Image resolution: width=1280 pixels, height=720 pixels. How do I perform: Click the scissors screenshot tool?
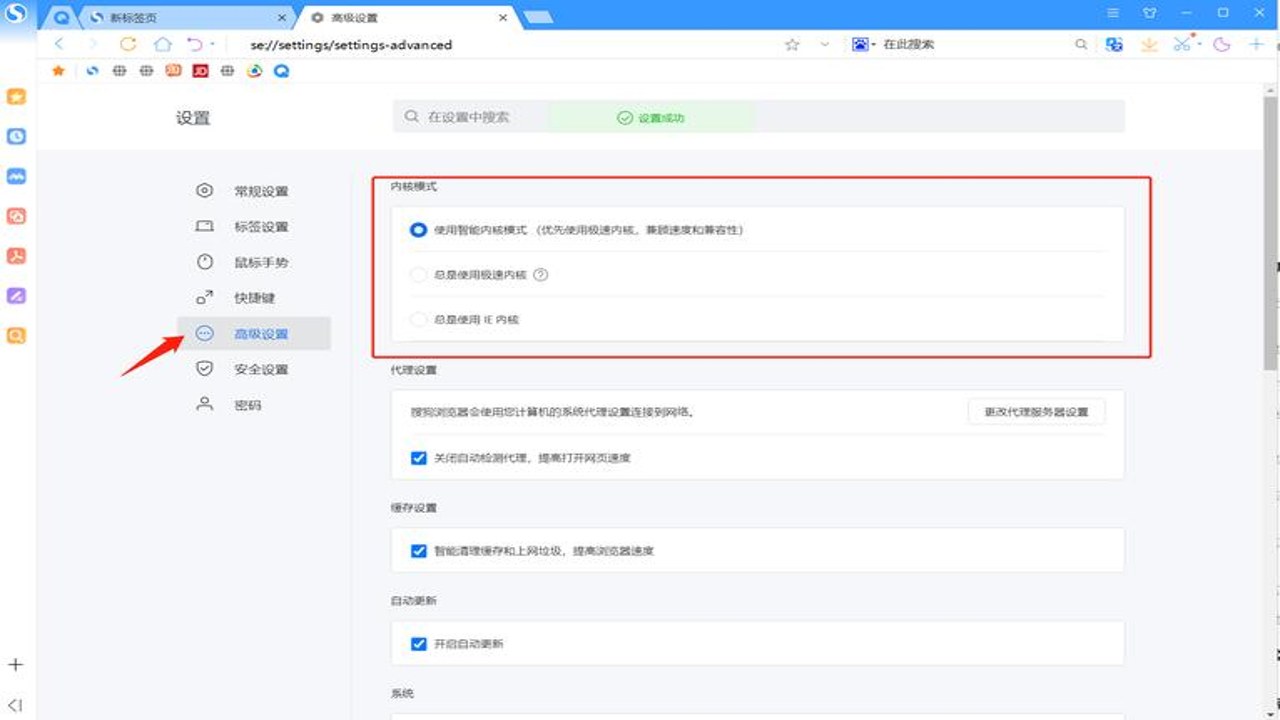tap(1183, 44)
